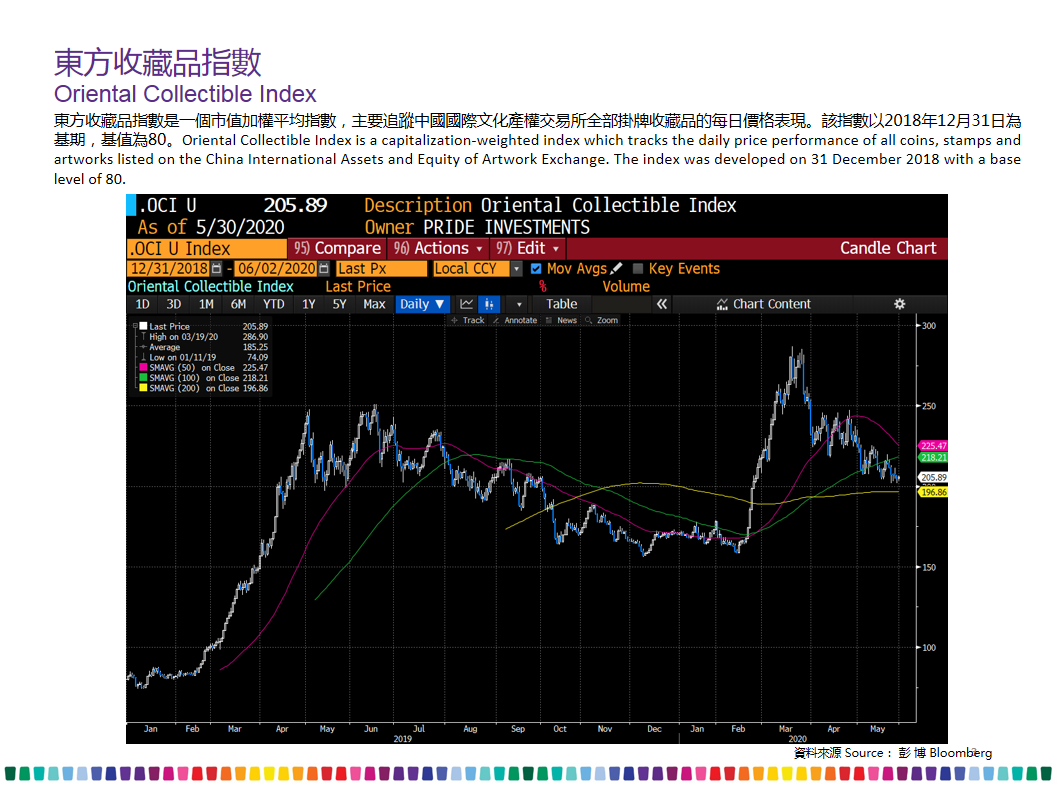Click the Last Px input field
The image size is (1059, 786).
pyautogui.click(x=382, y=269)
